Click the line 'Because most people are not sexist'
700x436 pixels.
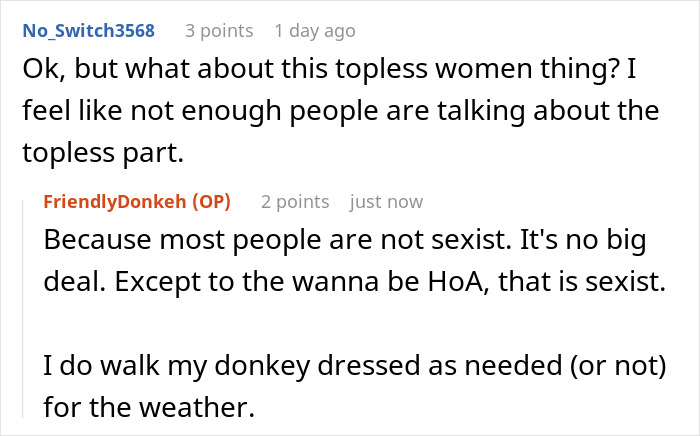[345, 241]
